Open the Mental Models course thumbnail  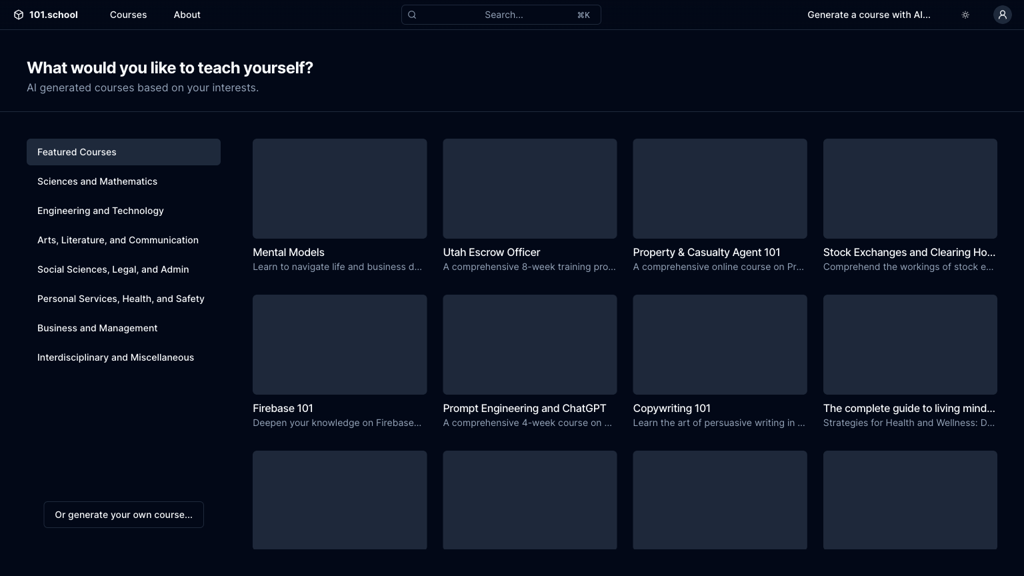pos(339,189)
